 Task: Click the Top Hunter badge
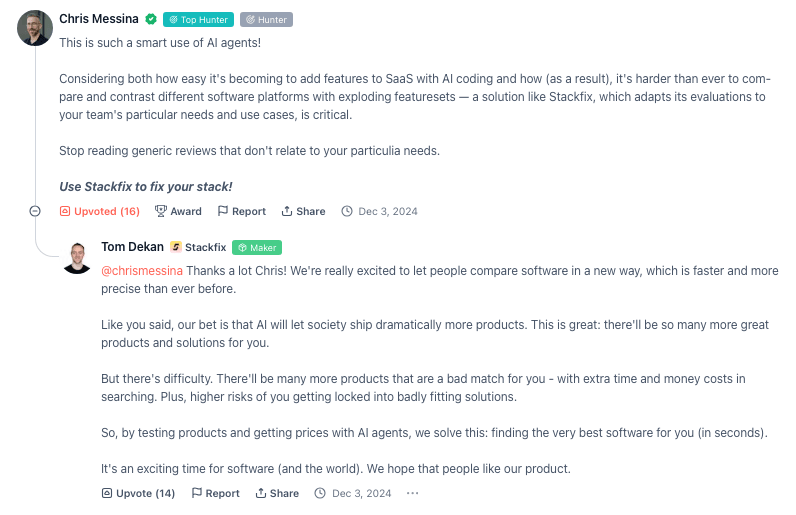tap(198, 19)
